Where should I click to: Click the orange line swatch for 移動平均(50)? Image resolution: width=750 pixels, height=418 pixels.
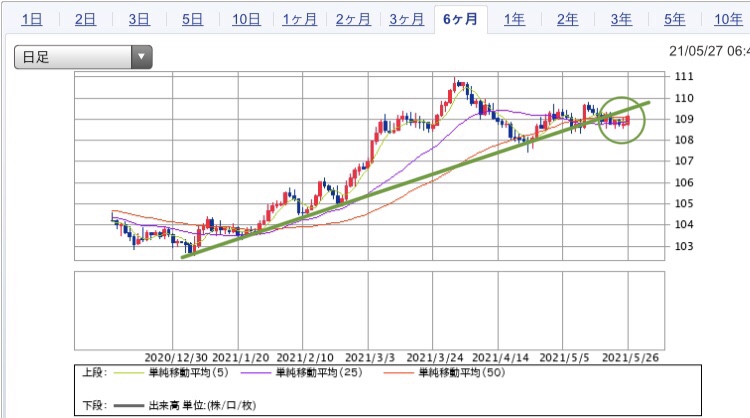[399, 373]
